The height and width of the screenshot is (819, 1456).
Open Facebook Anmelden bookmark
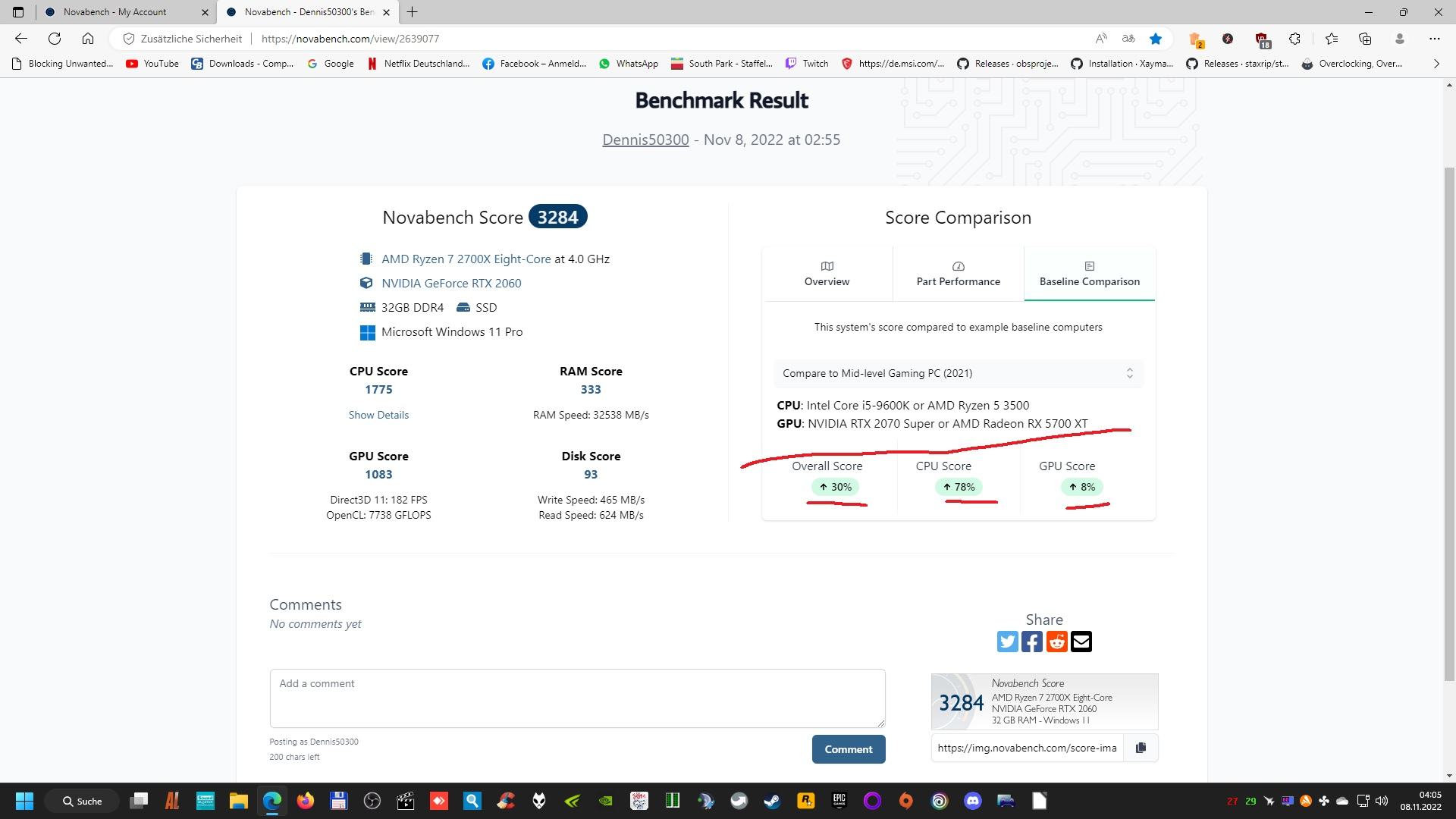point(534,64)
